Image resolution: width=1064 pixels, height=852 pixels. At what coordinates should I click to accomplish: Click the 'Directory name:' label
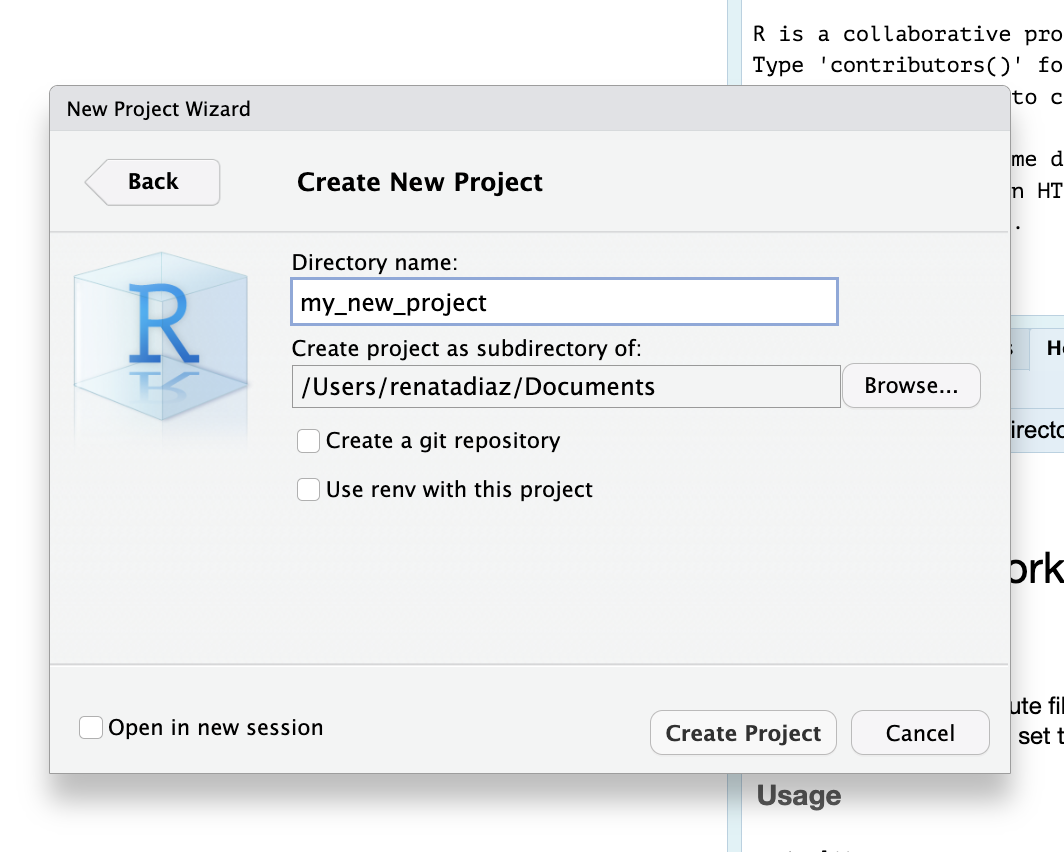[x=374, y=263]
